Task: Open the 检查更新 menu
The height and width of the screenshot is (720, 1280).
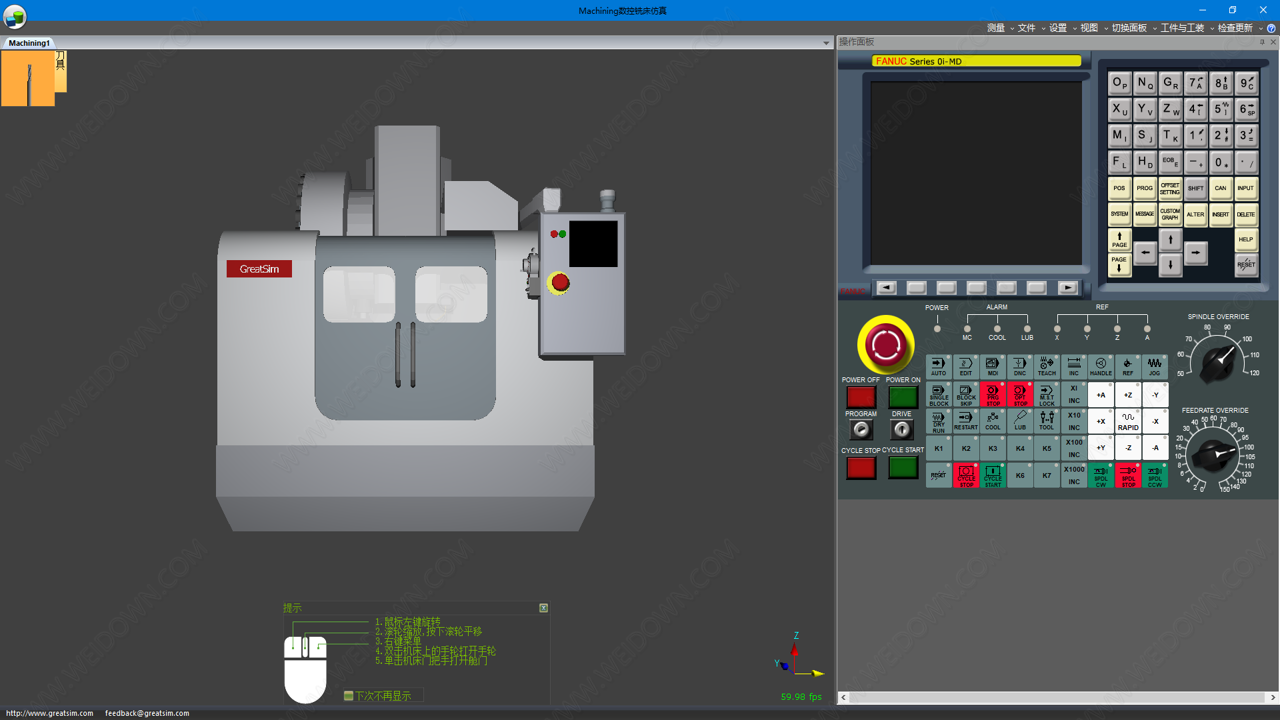Action: (x=1235, y=28)
